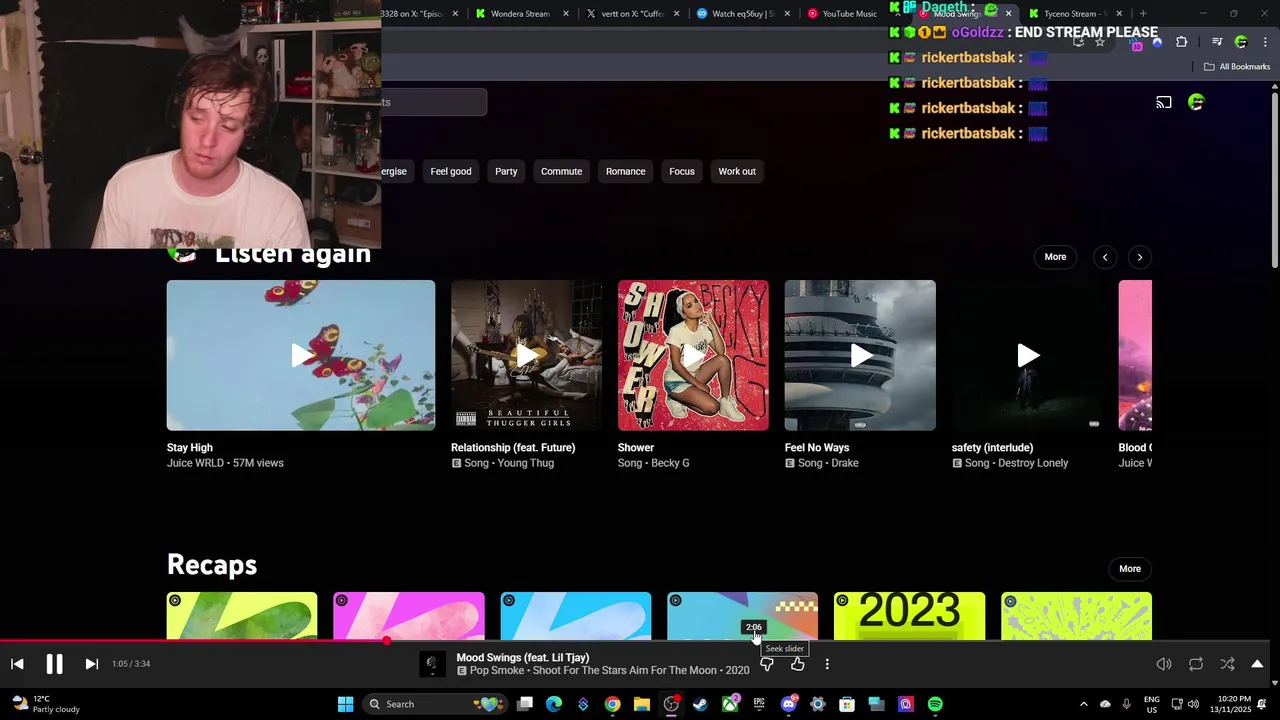Open Windows Start menu
1280x720 pixels.
(x=345, y=704)
